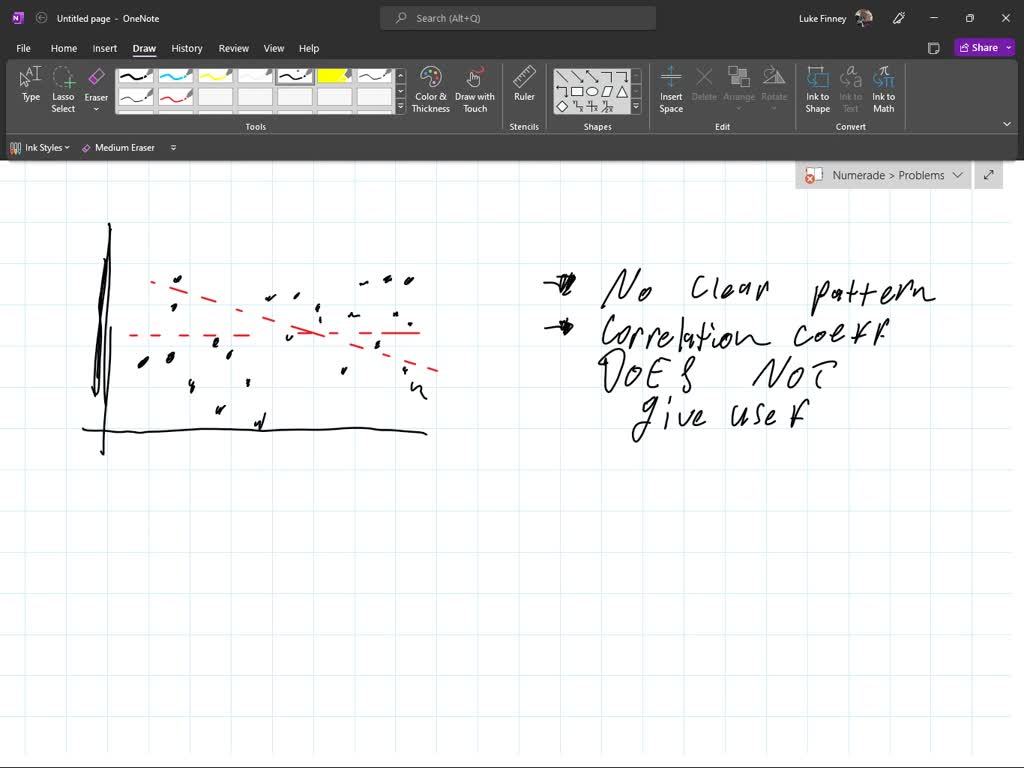
Task: Activate the Lasso Select tool
Action: [x=63, y=88]
